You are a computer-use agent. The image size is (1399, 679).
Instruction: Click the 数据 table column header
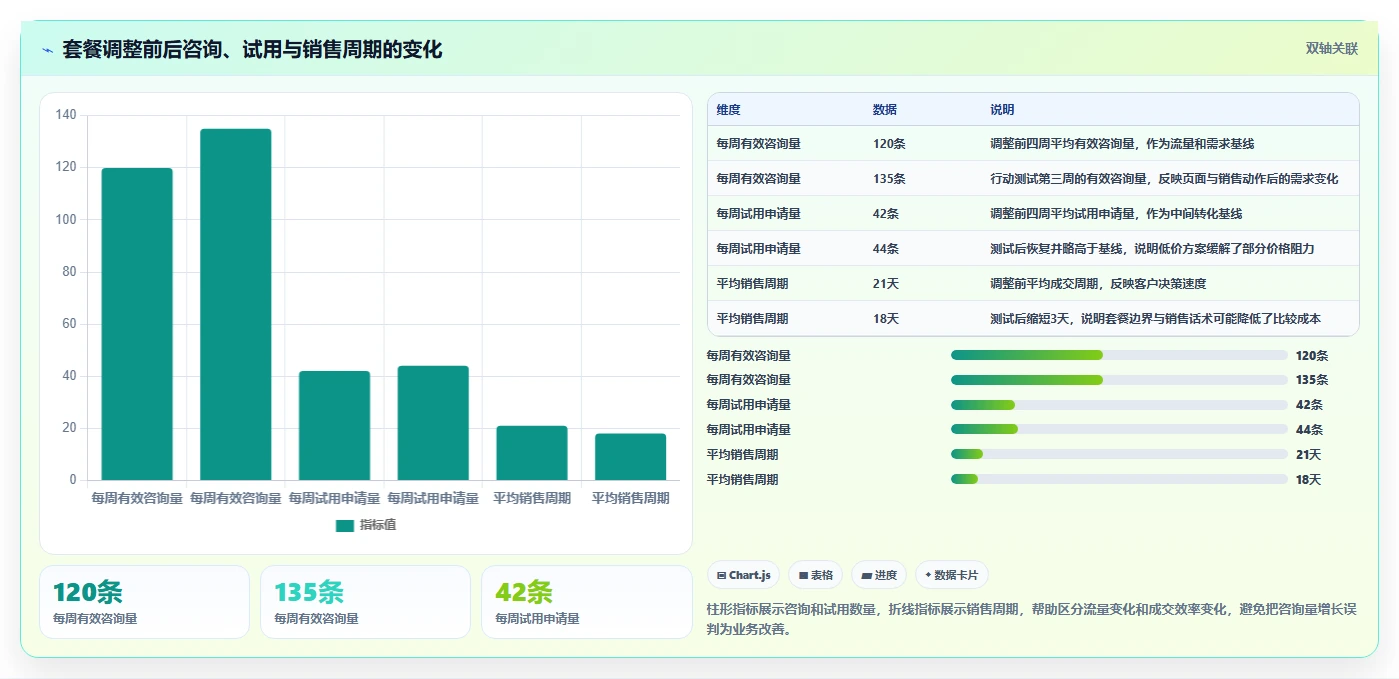[885, 110]
